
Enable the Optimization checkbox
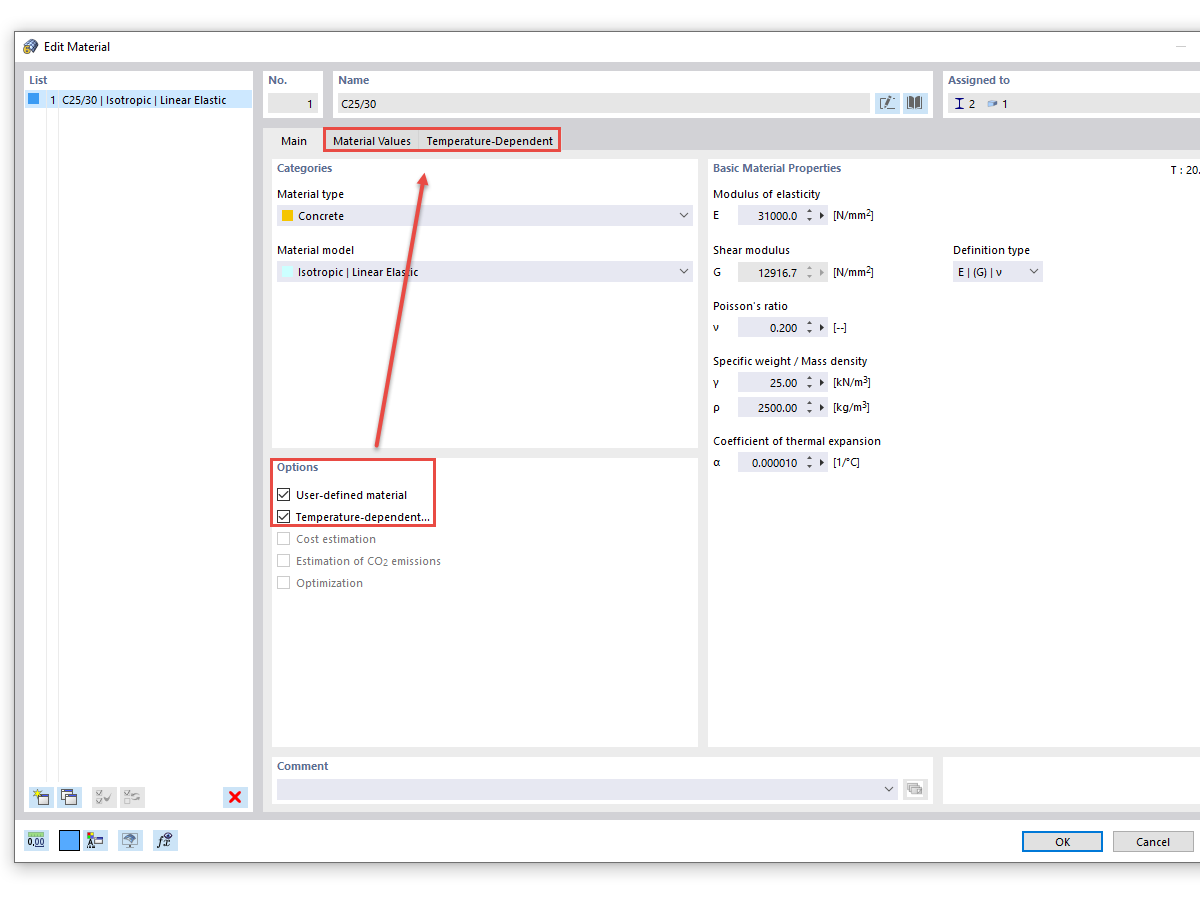click(x=283, y=582)
